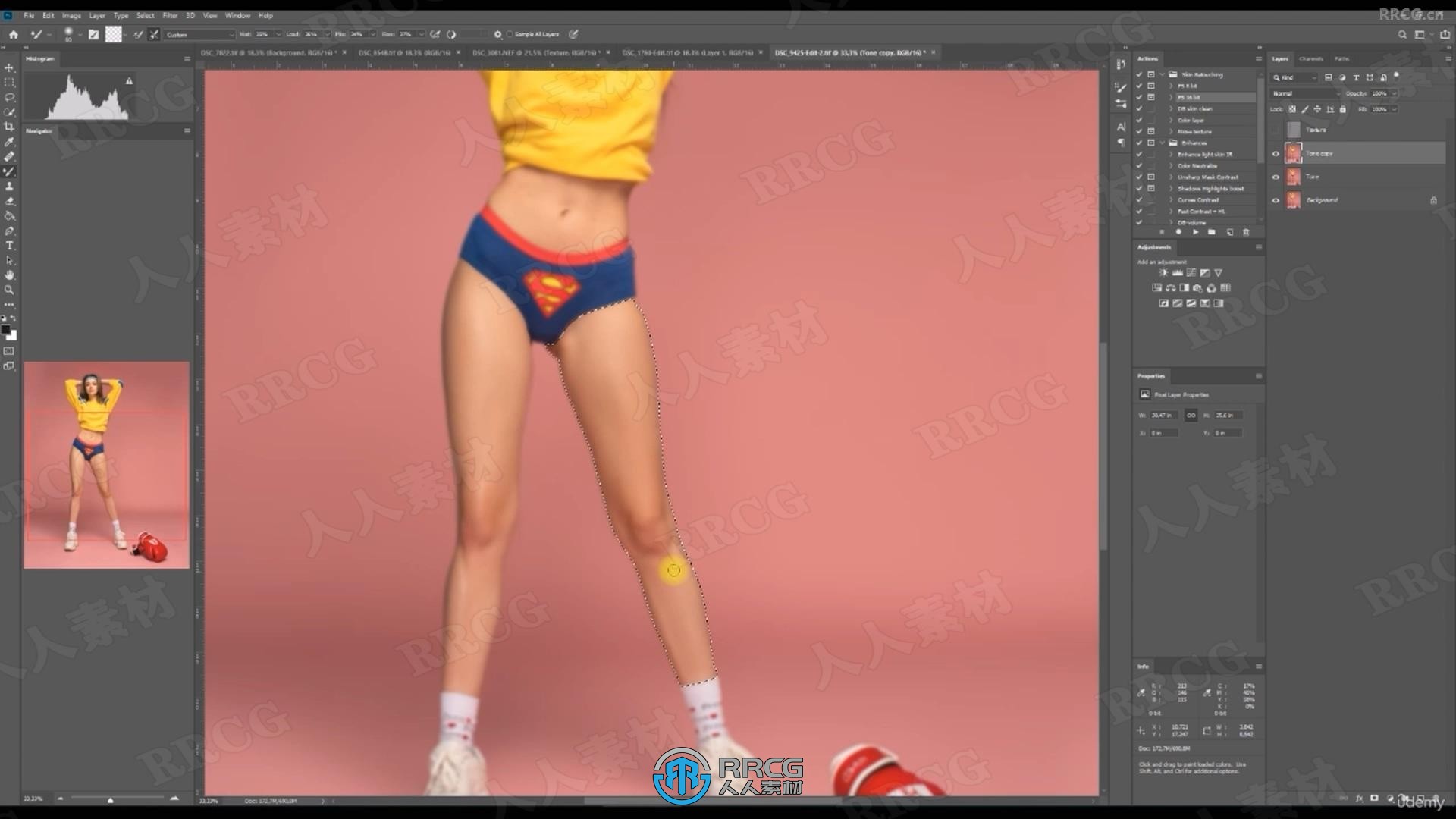The image size is (1456, 819).
Task: Switch to the Paths tab
Action: point(1341,58)
